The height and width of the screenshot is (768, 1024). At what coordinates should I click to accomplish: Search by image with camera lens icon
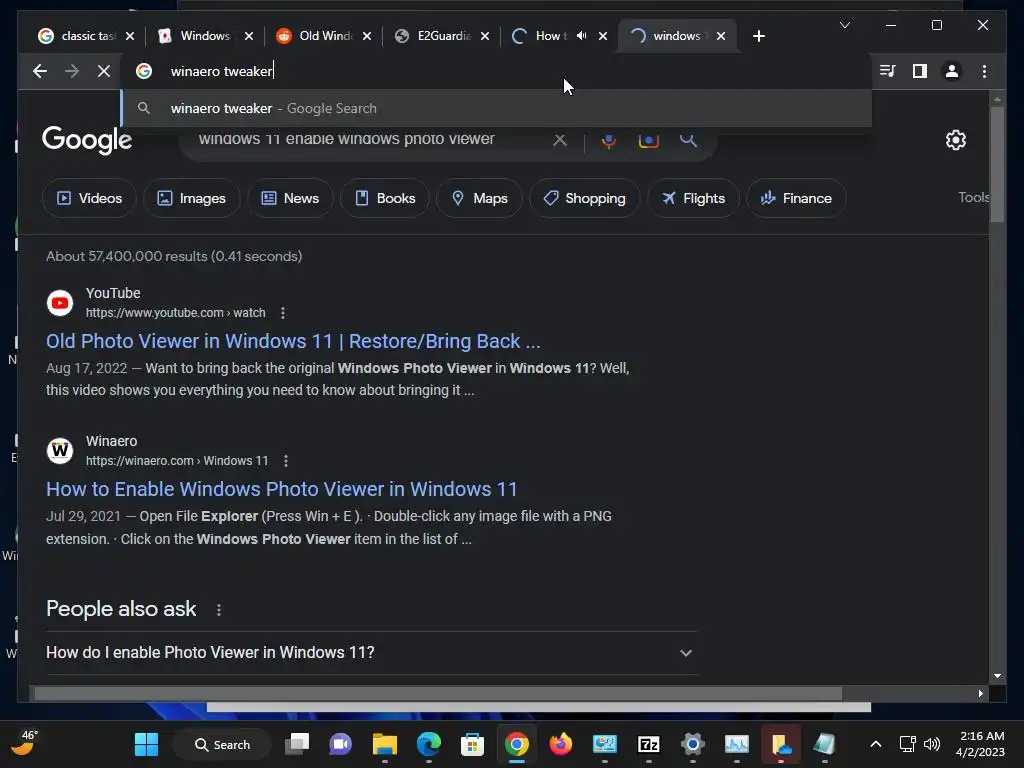[x=648, y=139]
